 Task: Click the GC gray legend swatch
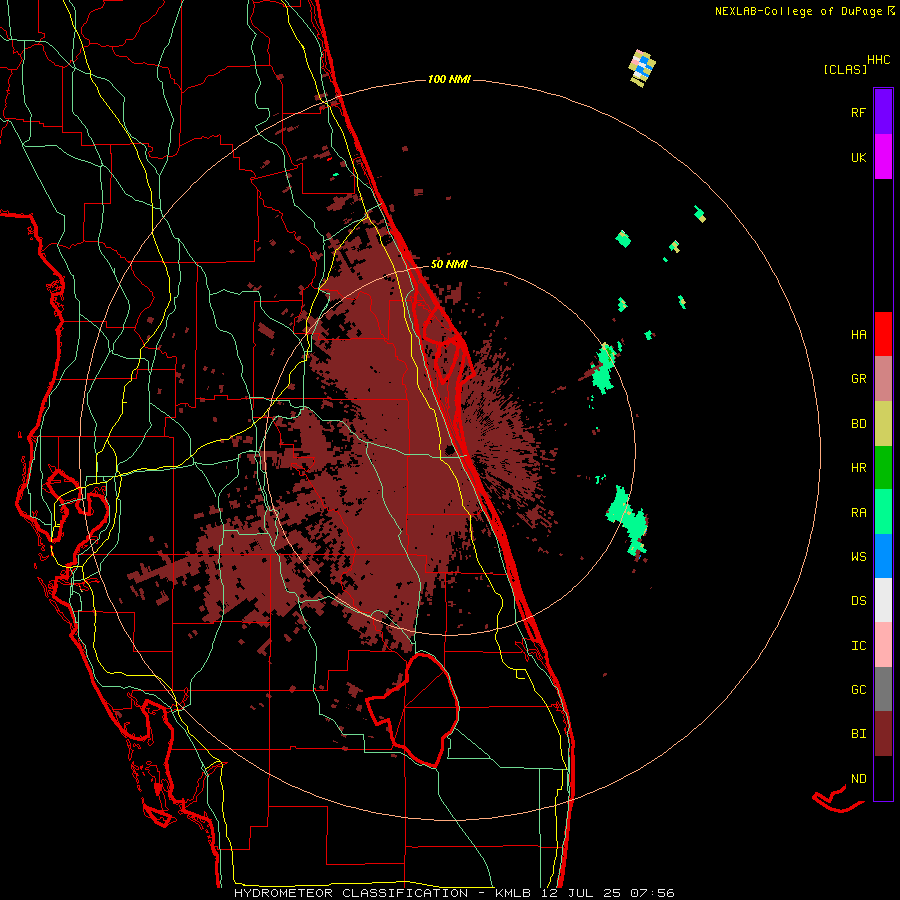883,689
